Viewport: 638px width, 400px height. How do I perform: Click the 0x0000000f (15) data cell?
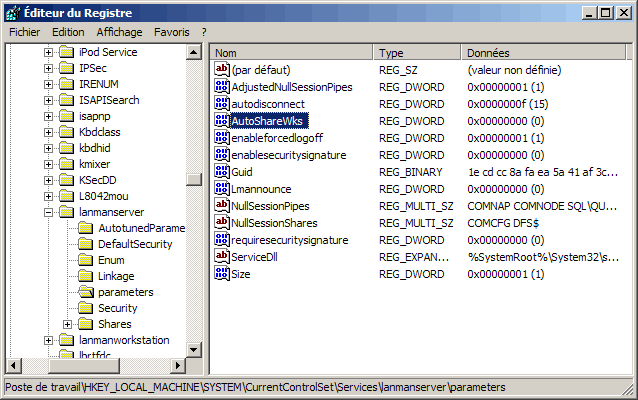coord(507,104)
